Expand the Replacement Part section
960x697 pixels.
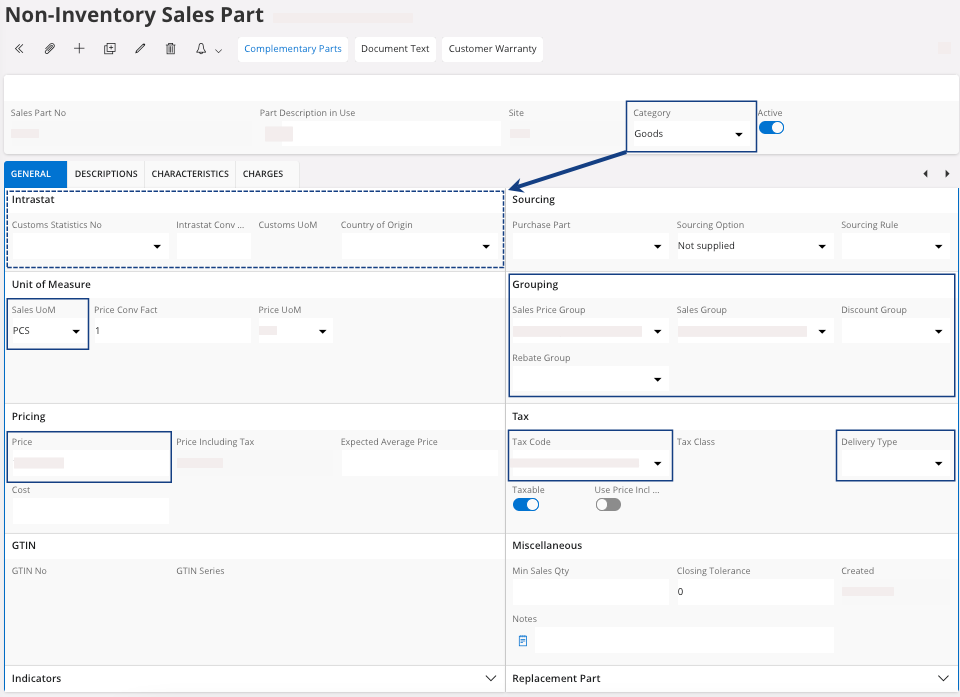click(x=942, y=678)
